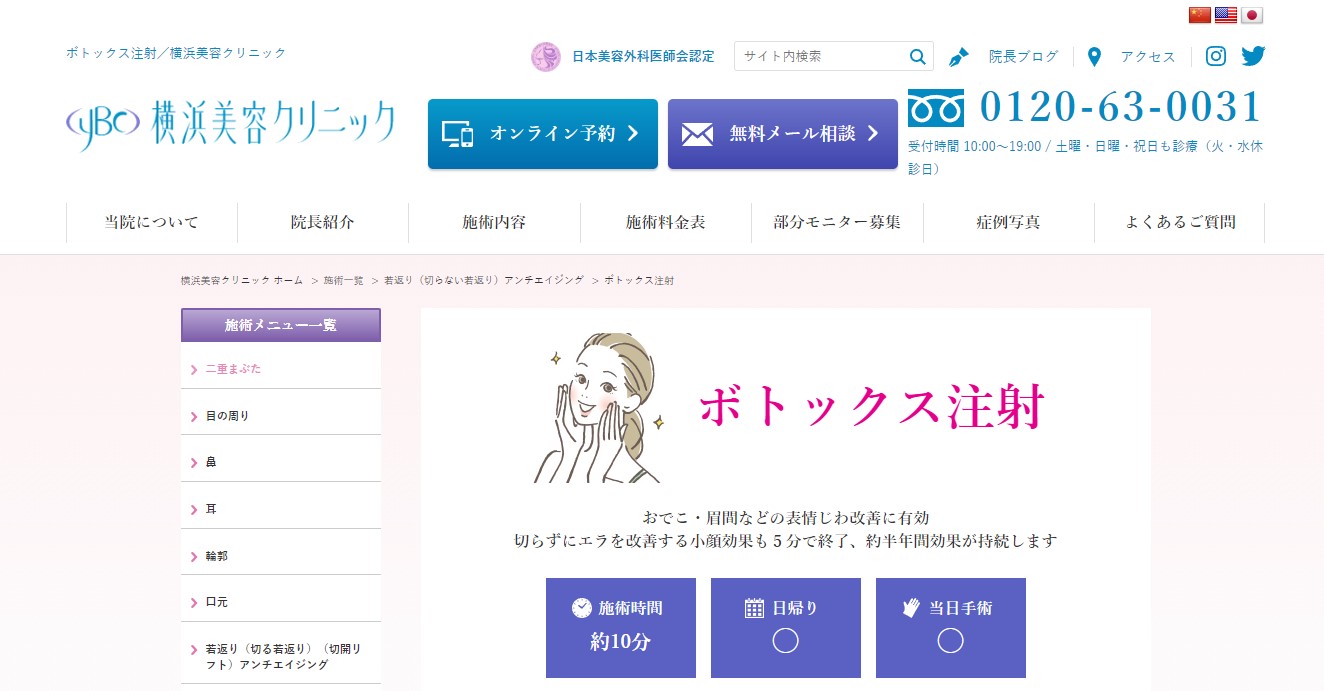Select the Japanese flag language icon
The height and width of the screenshot is (691, 1324).
[1252, 15]
